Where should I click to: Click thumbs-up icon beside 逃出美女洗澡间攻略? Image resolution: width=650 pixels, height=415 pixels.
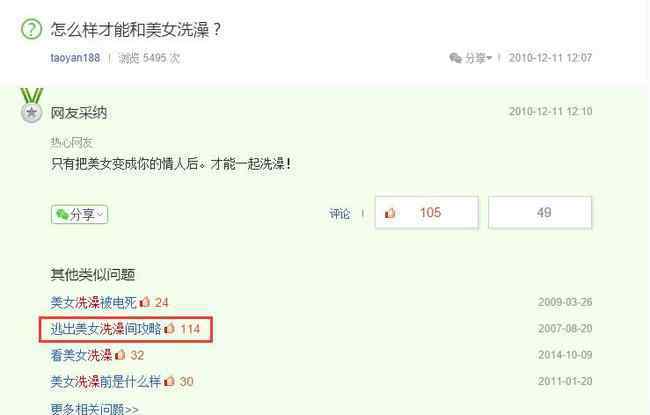tap(169, 328)
